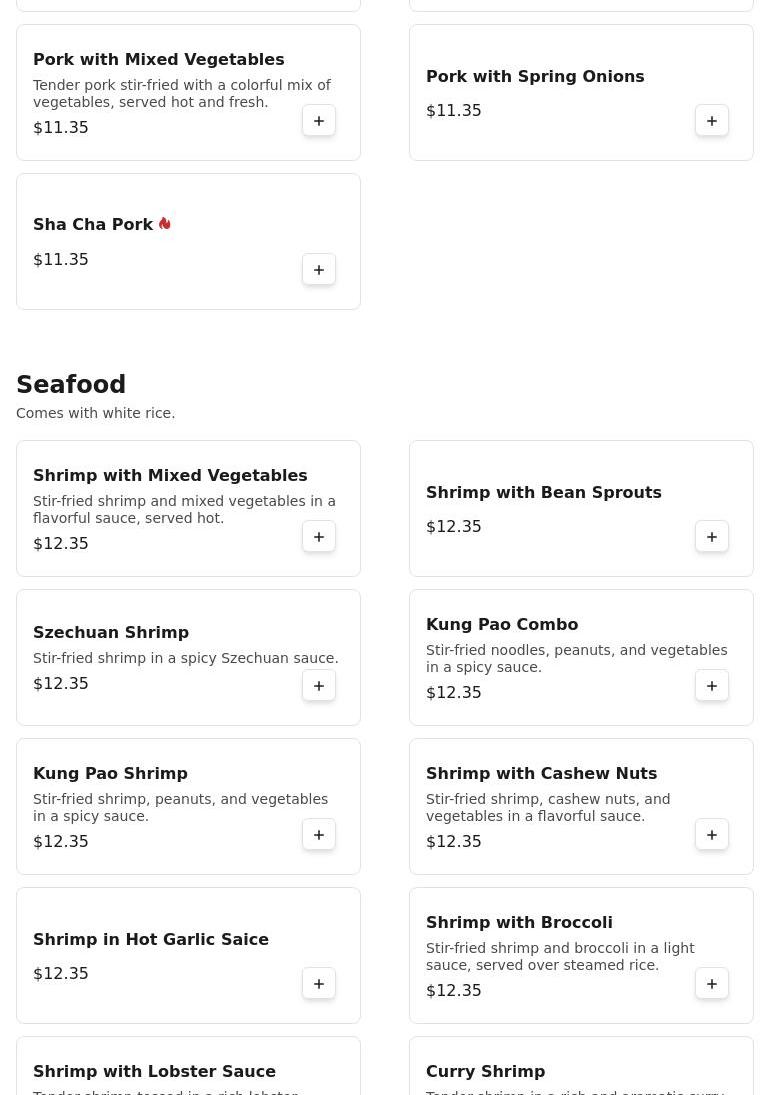Select Shrimp with Bean Sprouts price
The width and height of the screenshot is (770, 1095).
point(454,527)
